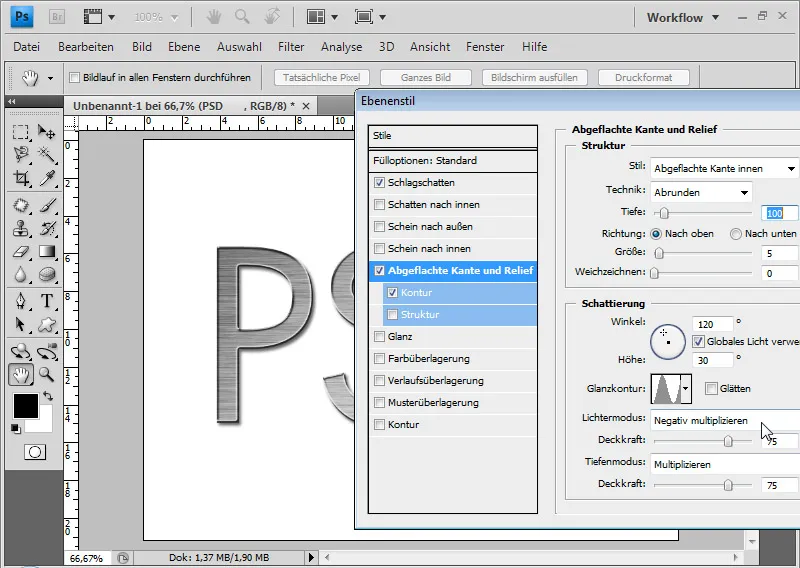Open the Ansicht menu

pos(430,47)
